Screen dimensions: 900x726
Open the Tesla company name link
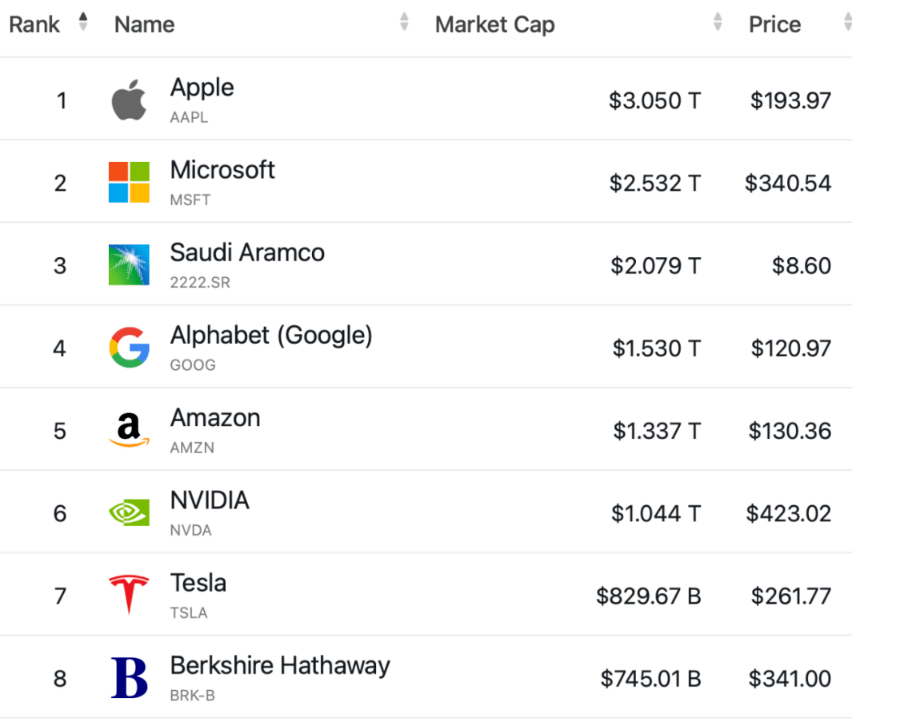[198, 583]
